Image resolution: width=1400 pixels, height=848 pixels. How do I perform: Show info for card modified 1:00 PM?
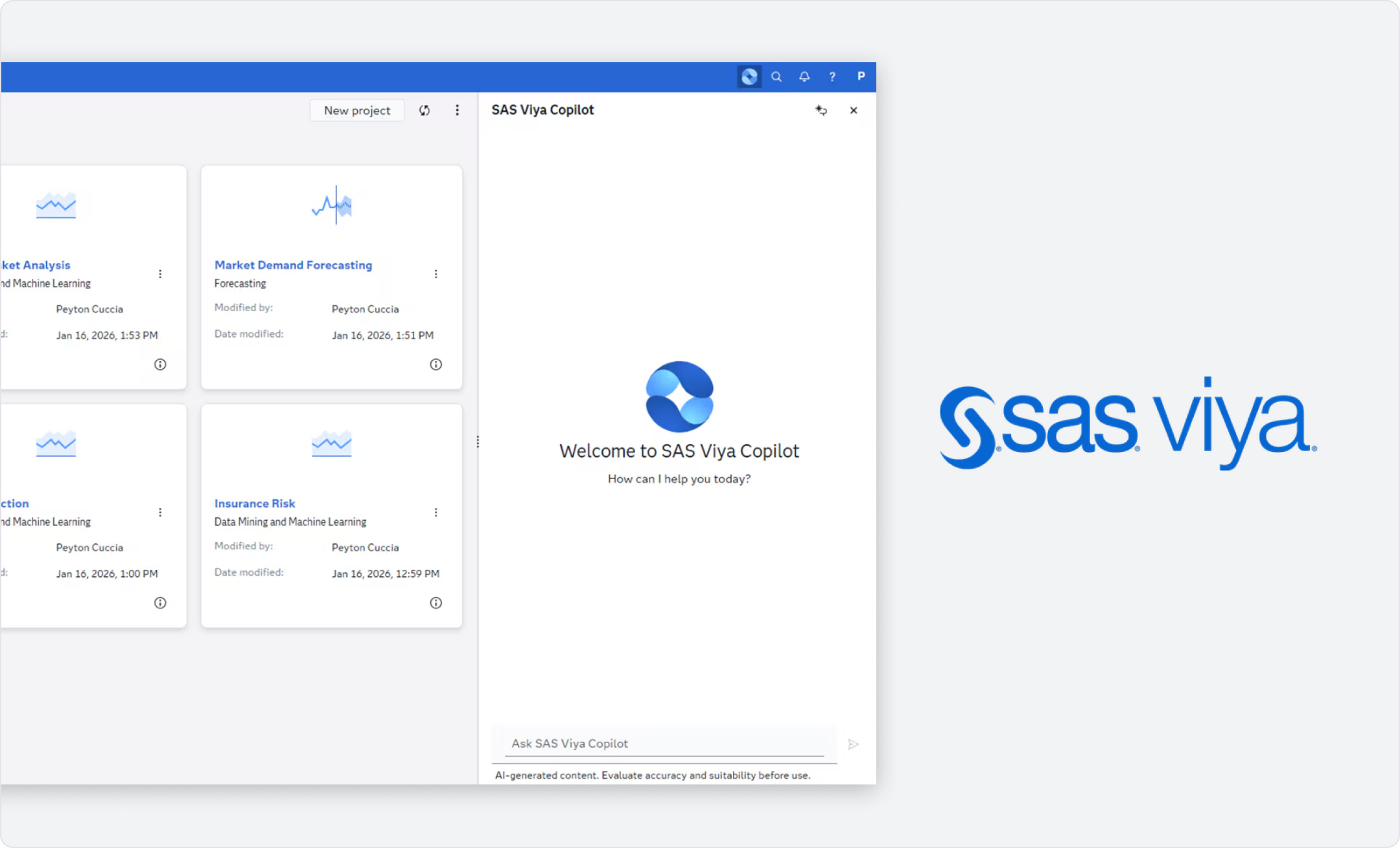coord(160,603)
